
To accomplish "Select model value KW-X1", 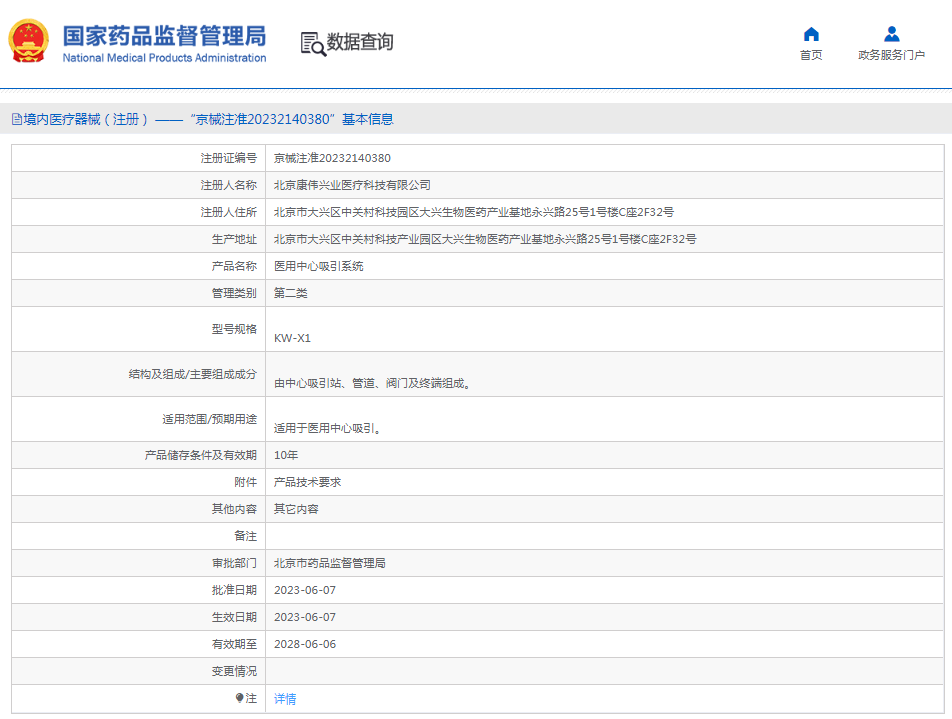I will coord(292,338).
